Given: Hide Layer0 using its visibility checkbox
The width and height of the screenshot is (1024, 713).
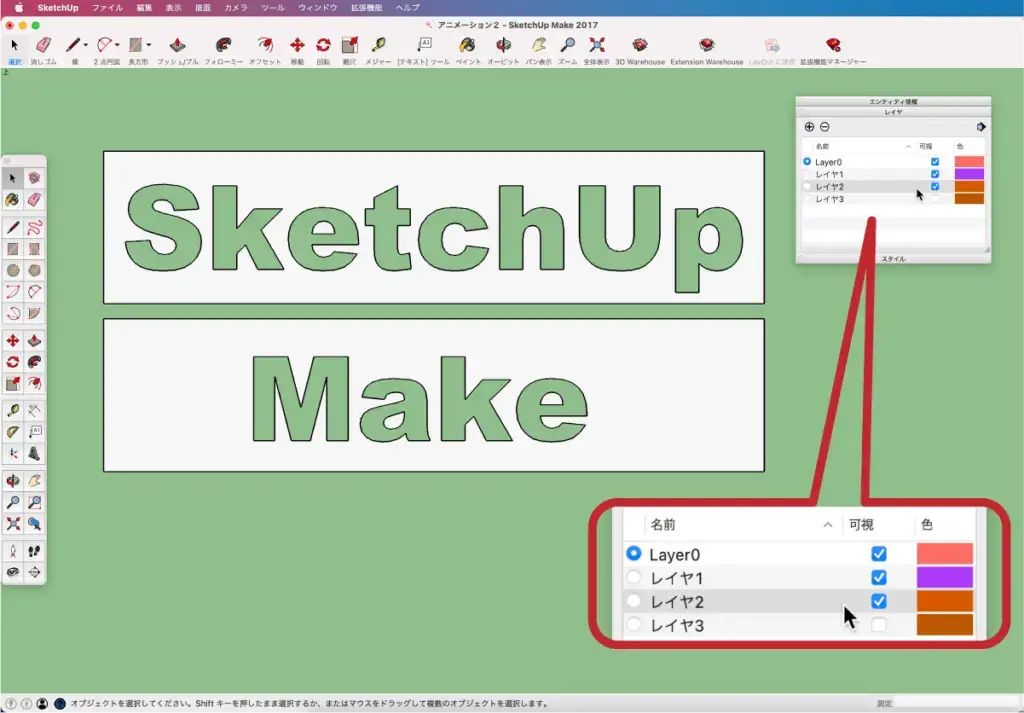Looking at the screenshot, I should (x=935, y=162).
